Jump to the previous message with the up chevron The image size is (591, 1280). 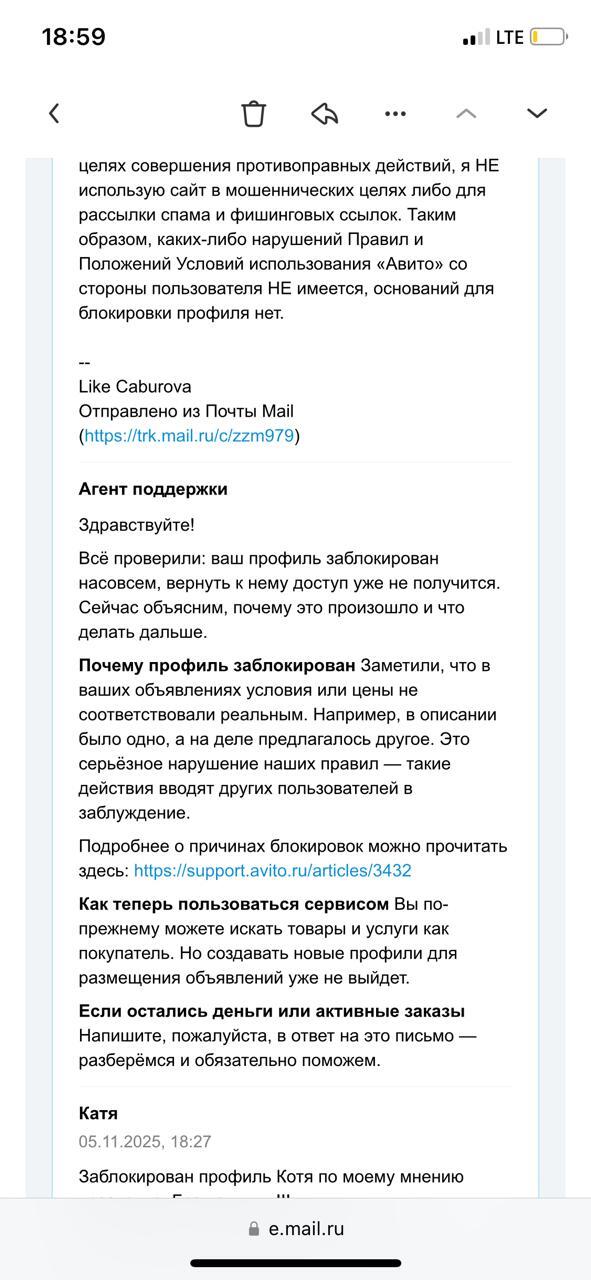coord(466,112)
